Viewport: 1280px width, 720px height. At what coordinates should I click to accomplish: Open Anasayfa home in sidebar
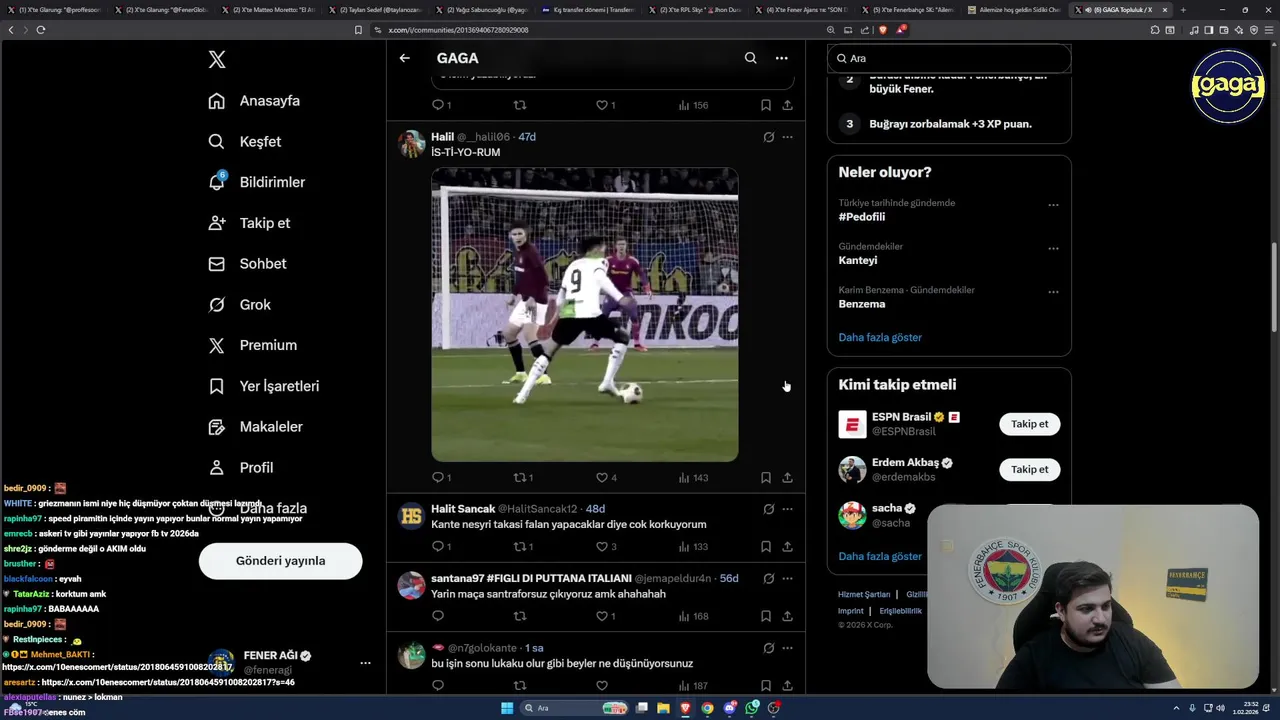click(254, 101)
